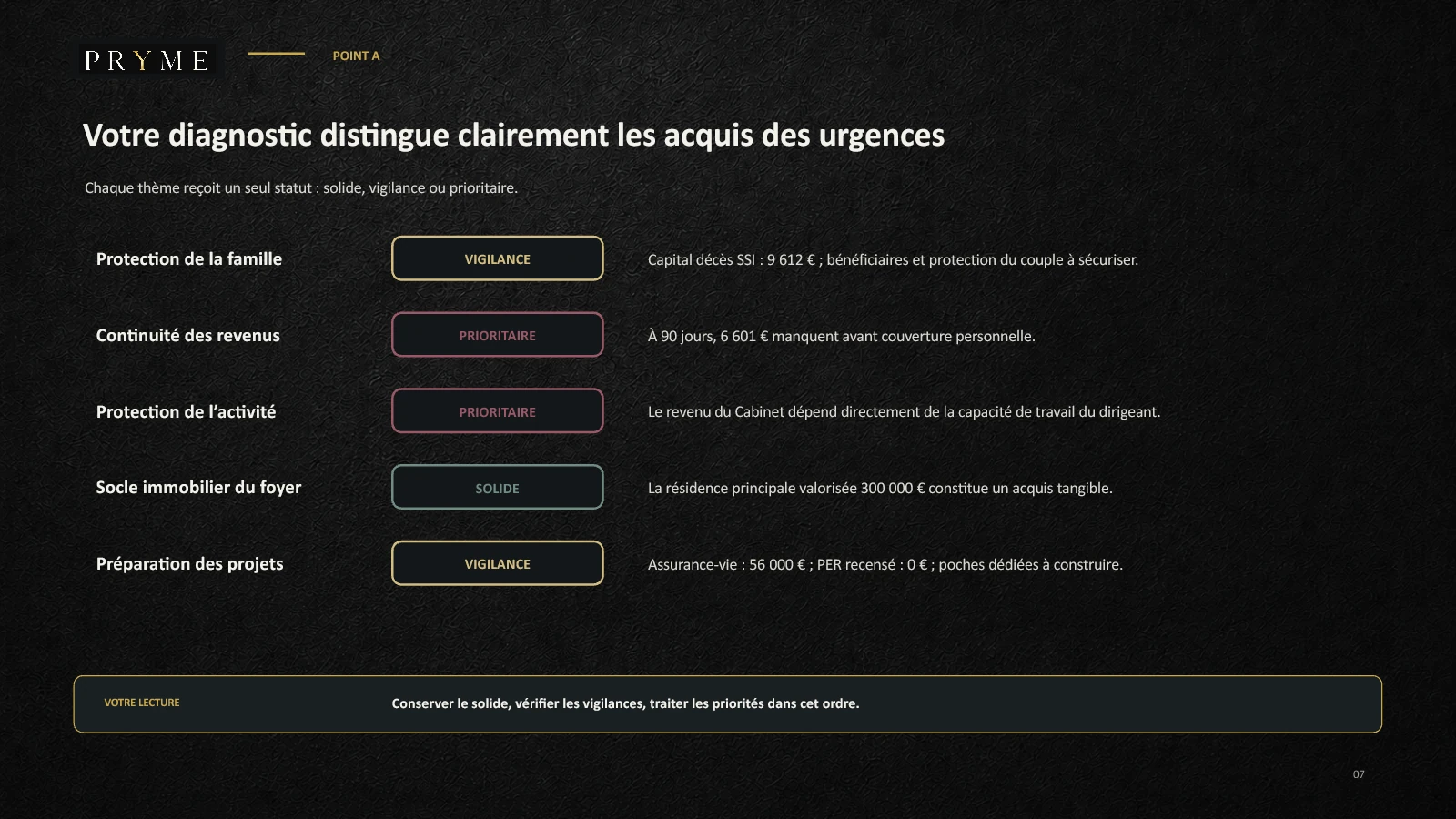Click the PRIORITAIRE badge for Protection de l'activité
This screenshot has width=1456, height=819.
pyautogui.click(x=498, y=411)
